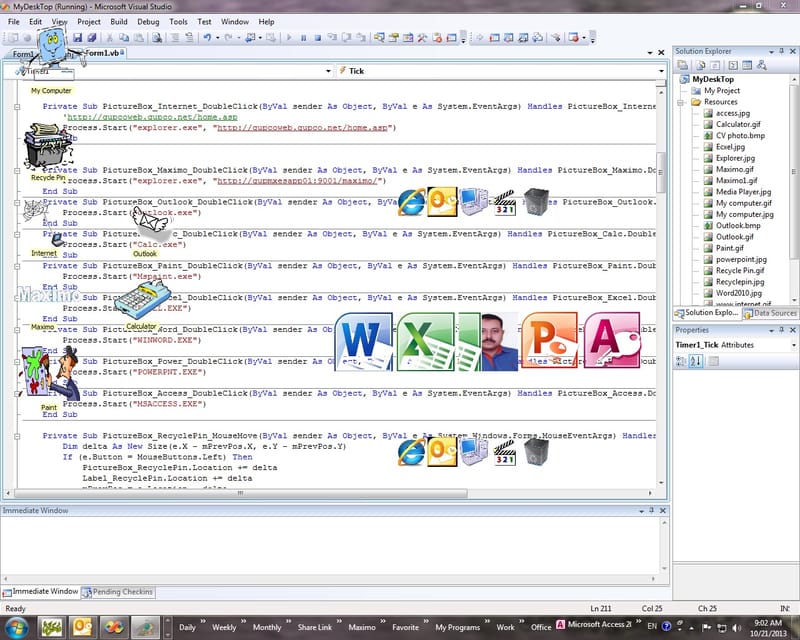Click the Stop Debugging icon

click(x=318, y=37)
